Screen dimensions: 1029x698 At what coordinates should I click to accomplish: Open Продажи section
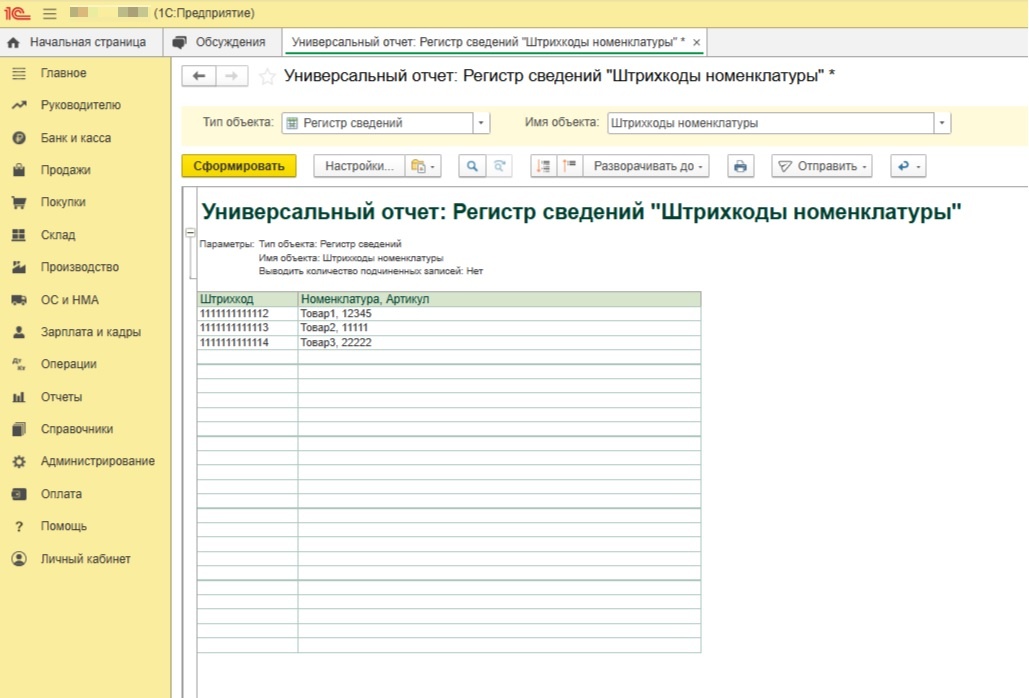pos(65,170)
